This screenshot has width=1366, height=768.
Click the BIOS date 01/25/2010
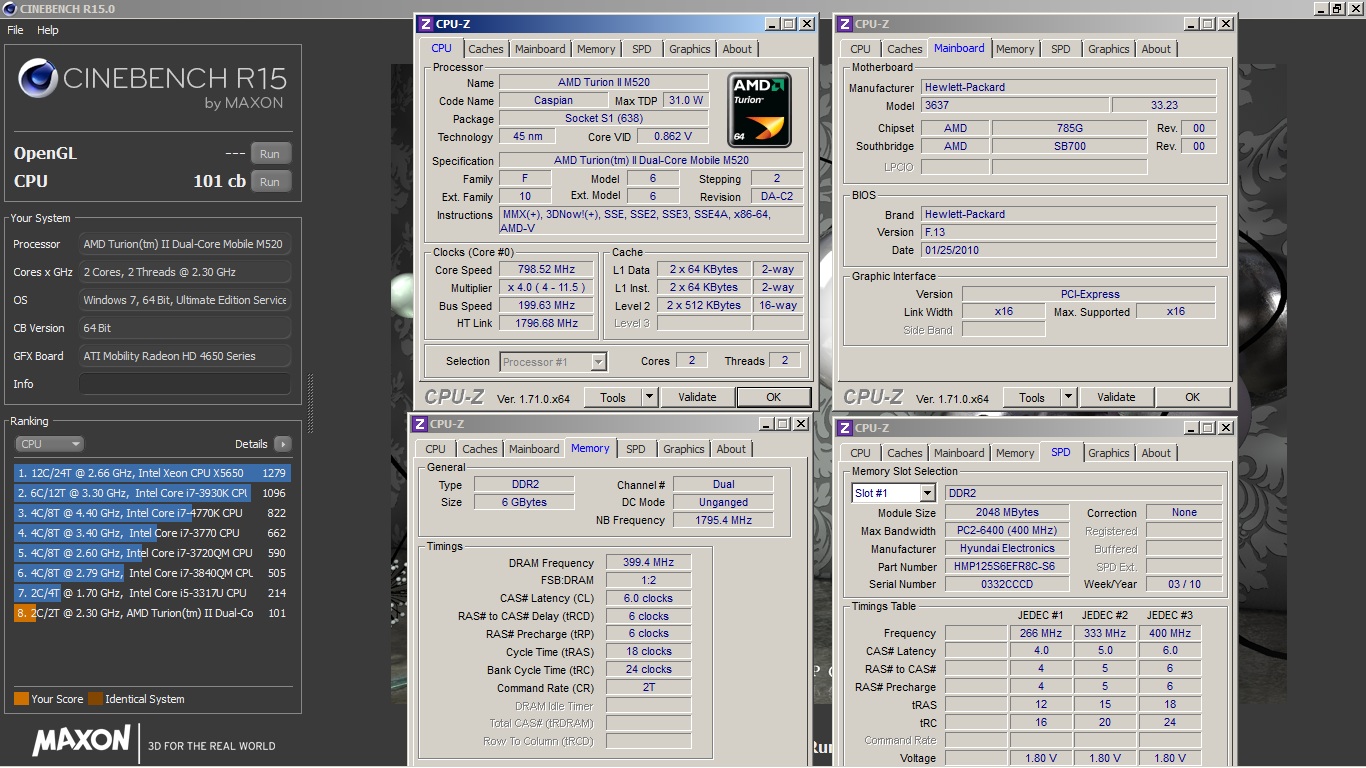[1068, 250]
